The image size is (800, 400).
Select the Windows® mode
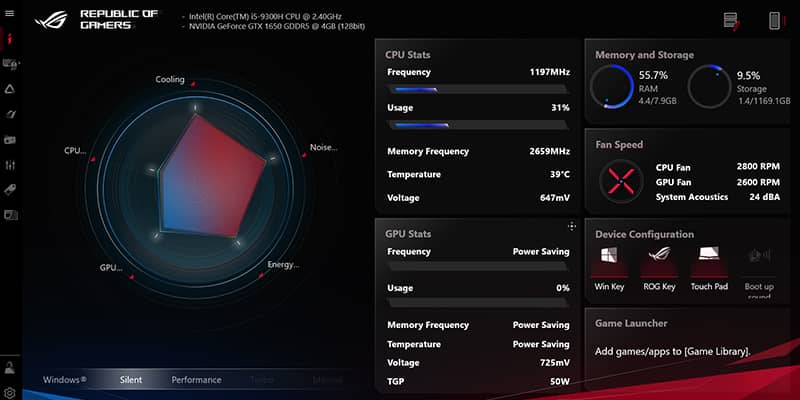click(x=64, y=380)
